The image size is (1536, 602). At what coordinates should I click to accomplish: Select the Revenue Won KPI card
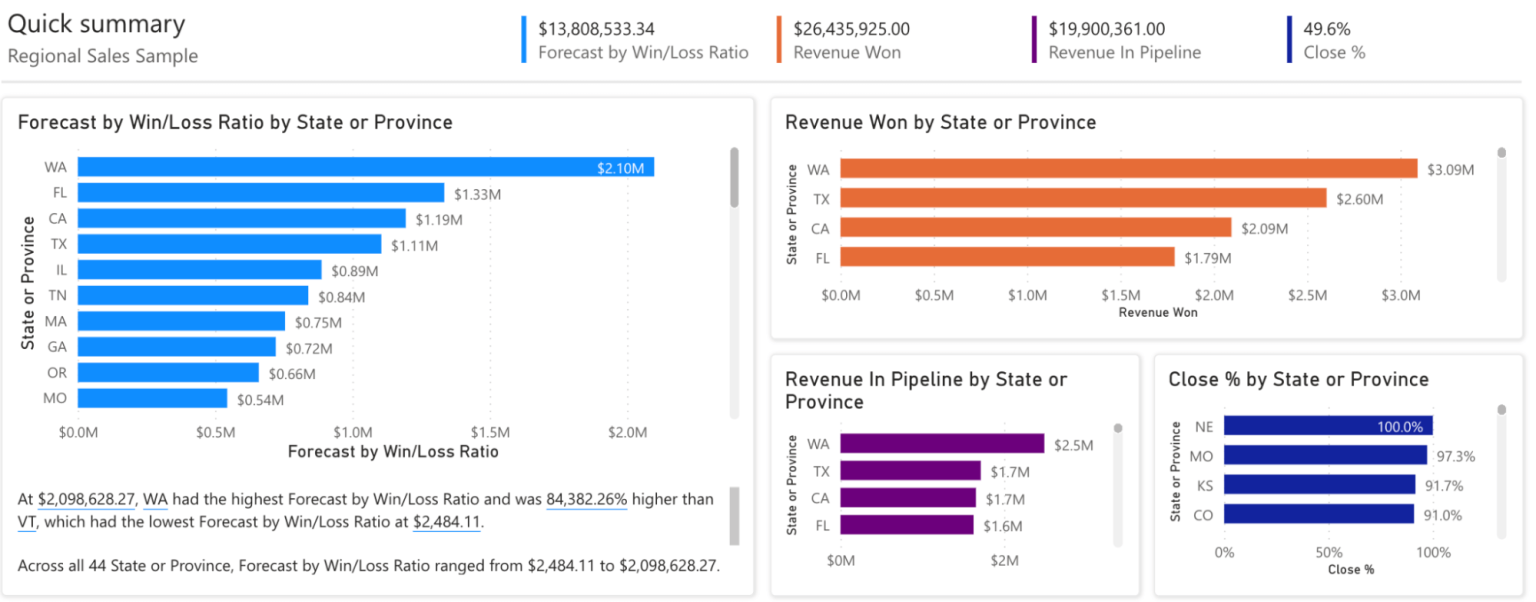point(850,38)
